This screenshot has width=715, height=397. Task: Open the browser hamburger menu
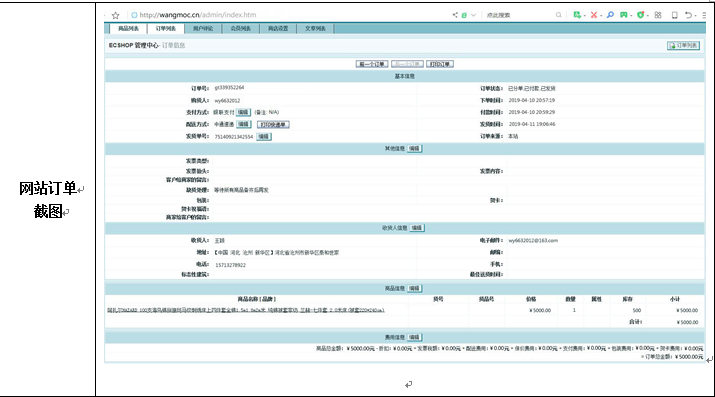tap(704, 15)
